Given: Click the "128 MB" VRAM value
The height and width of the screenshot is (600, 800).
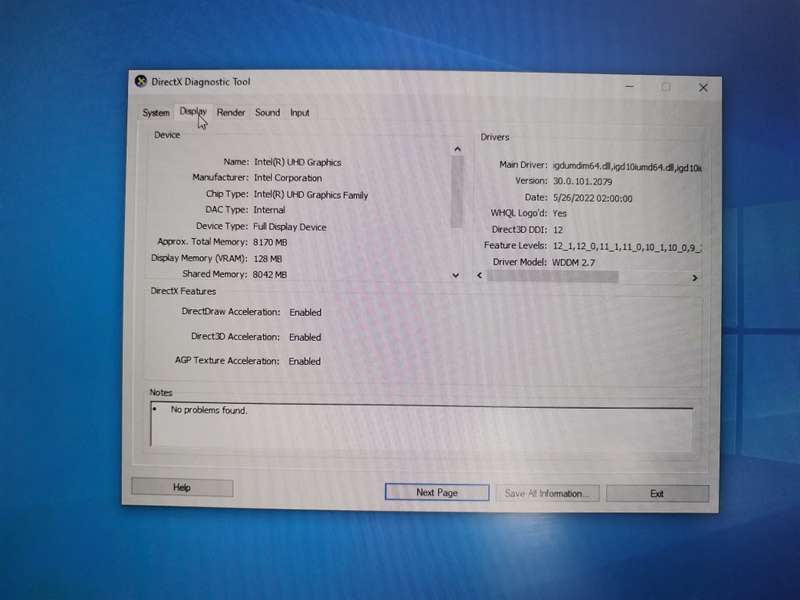Looking at the screenshot, I should tap(267, 259).
